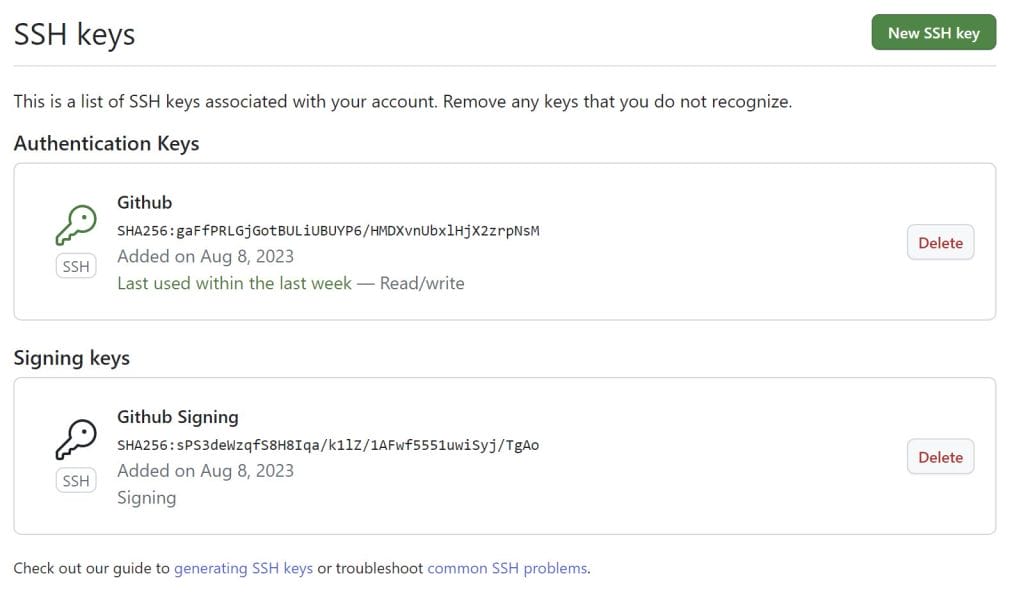The height and width of the screenshot is (592, 1024).
Task: Click the Authentication Keys section heading
Action: (x=106, y=144)
